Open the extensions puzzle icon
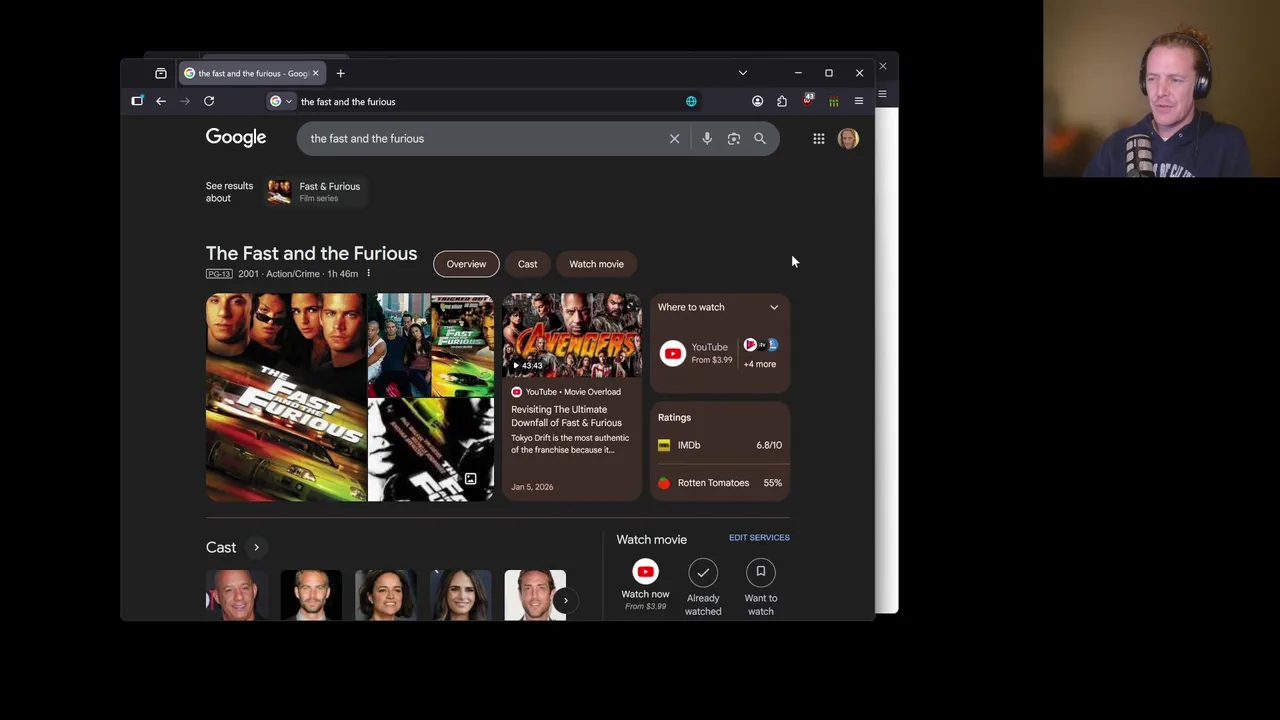 782,101
